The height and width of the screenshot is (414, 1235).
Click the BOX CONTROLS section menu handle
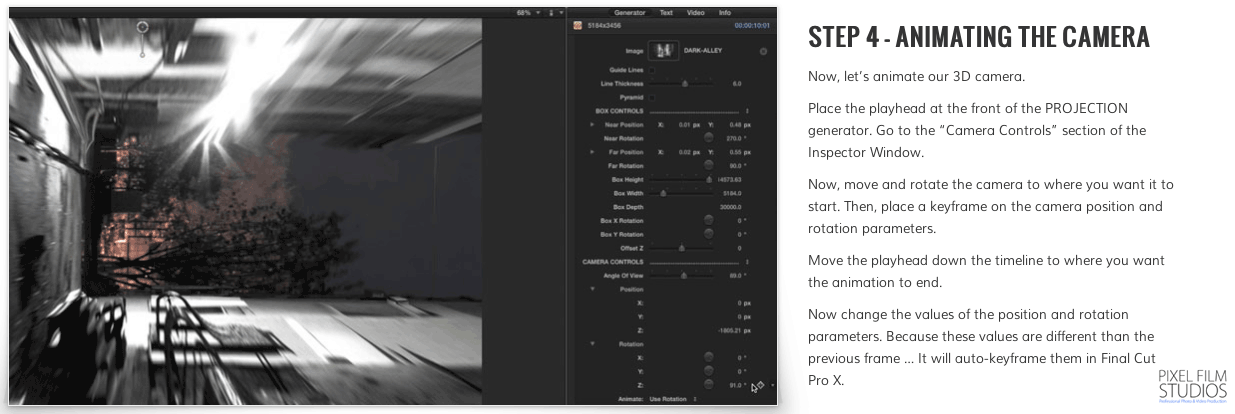[747, 111]
